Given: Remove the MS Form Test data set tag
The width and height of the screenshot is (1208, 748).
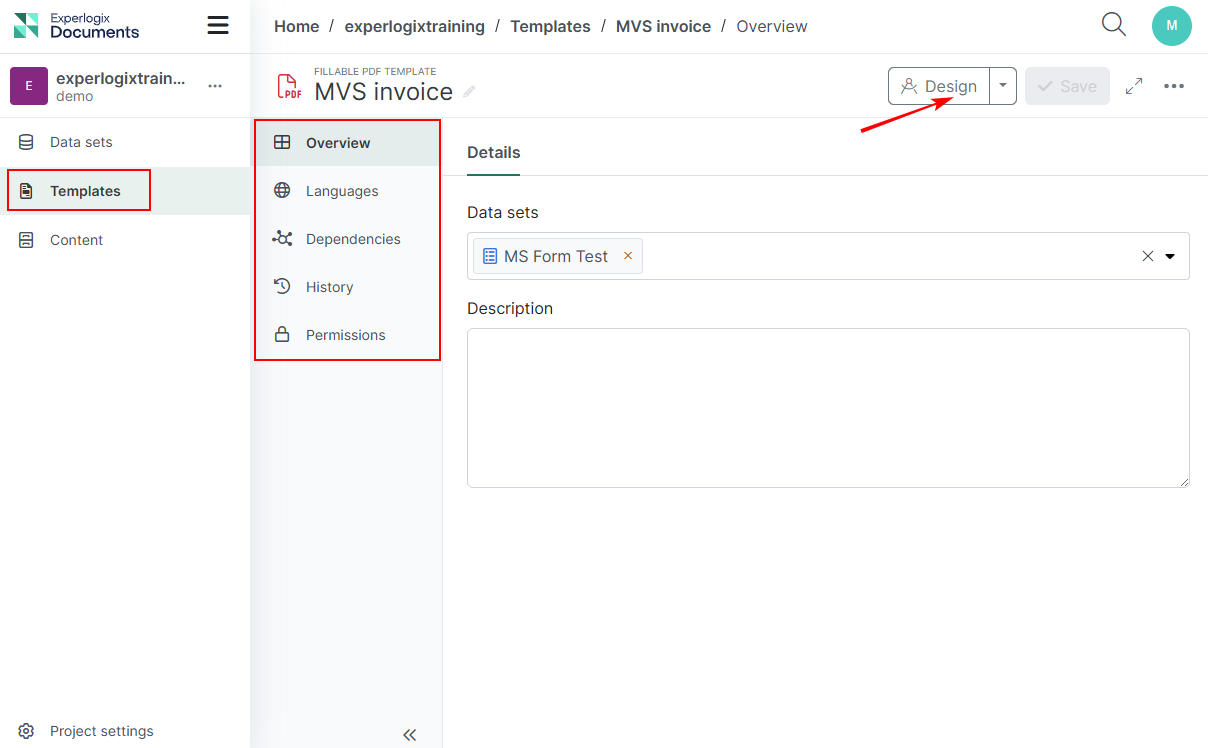Looking at the screenshot, I should [628, 256].
